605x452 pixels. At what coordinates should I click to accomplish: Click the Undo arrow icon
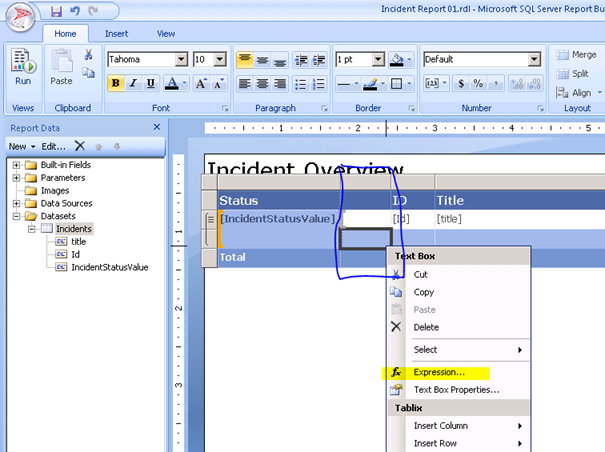click(74, 11)
